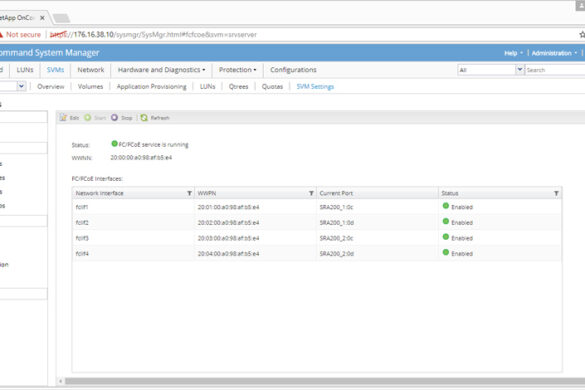Open the Quotas sub-tab
The image size is (585, 390).
point(272,87)
